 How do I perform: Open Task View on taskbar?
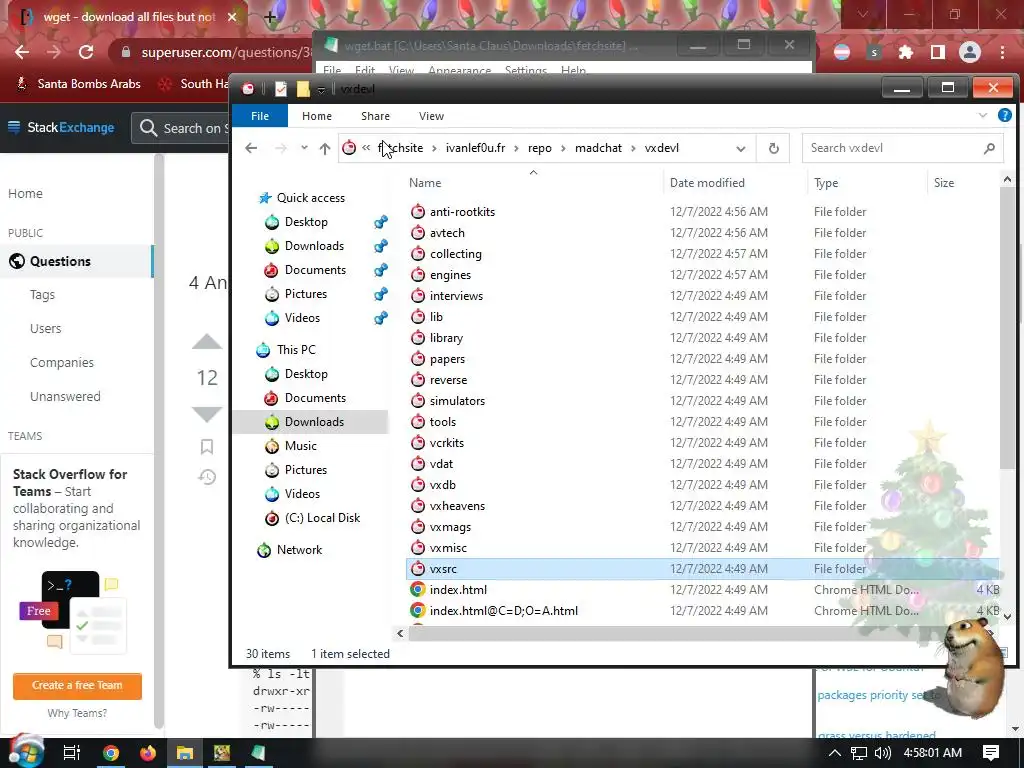tap(71, 753)
